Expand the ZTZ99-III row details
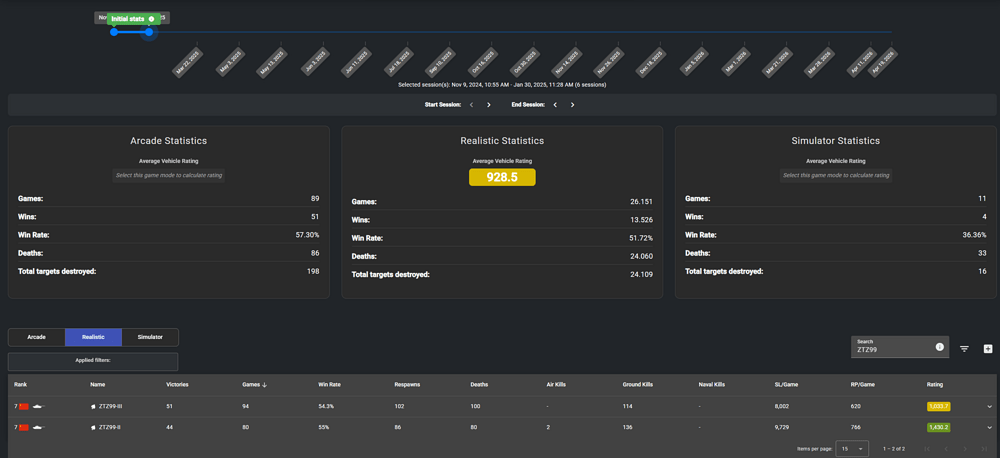 [990, 406]
